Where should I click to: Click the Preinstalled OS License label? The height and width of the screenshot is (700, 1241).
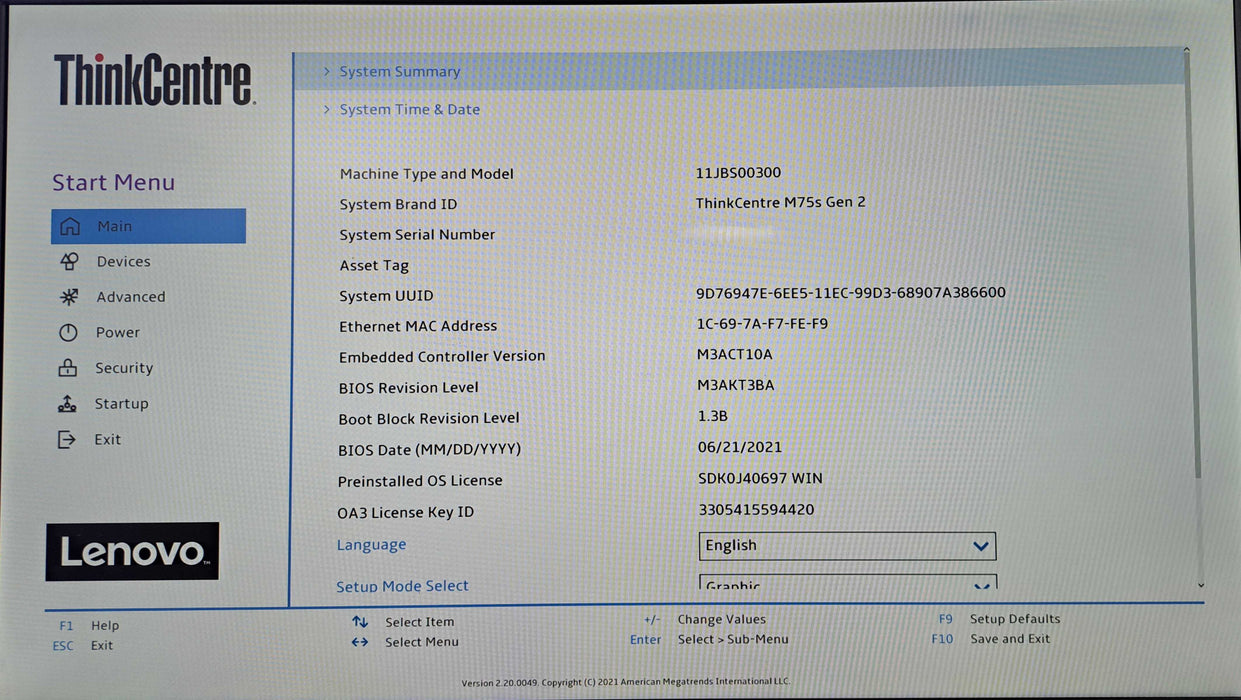(x=420, y=481)
